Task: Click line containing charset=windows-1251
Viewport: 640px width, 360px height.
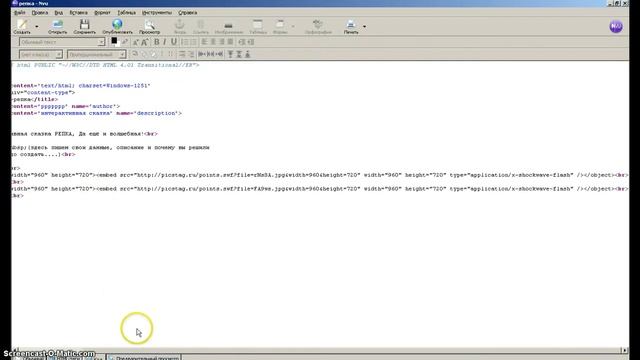Action: (81, 86)
